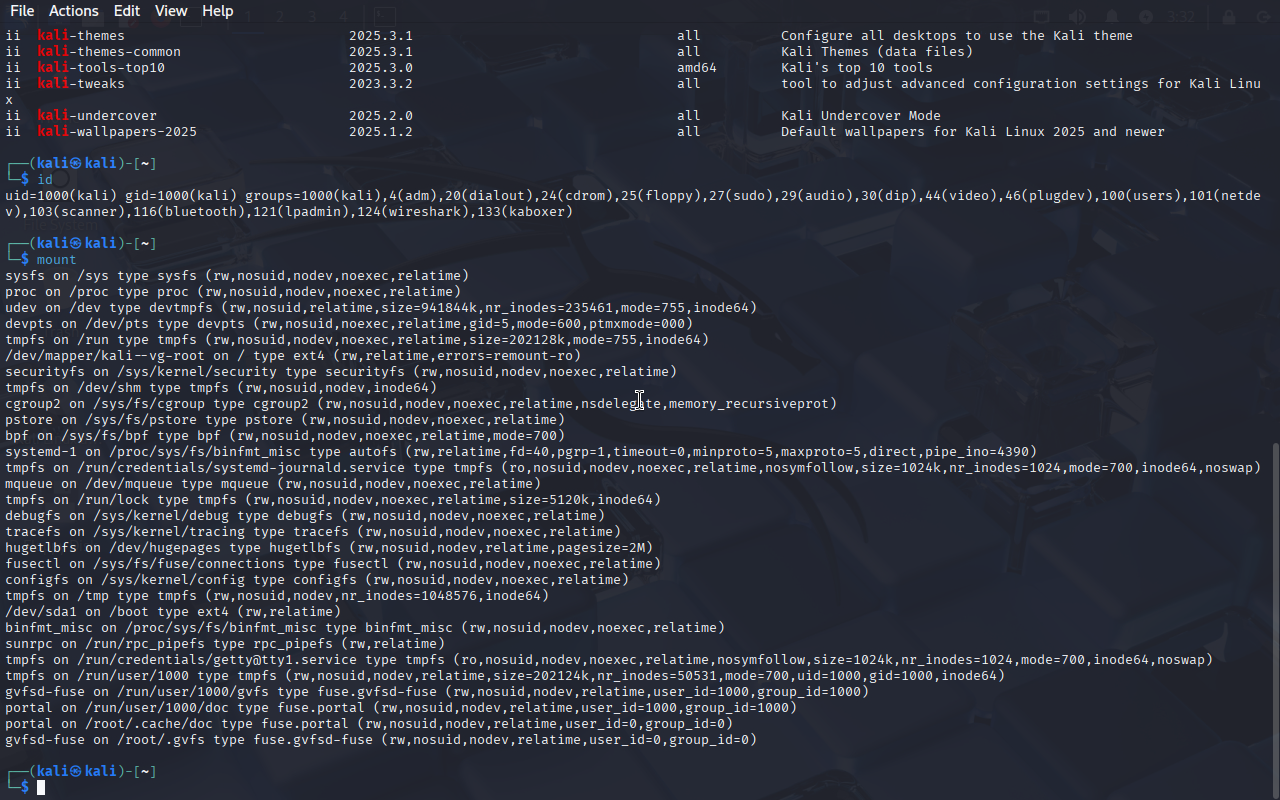Screen dimensions: 1280x800
Task: Click the 'mount' command text
Action: 57,260
